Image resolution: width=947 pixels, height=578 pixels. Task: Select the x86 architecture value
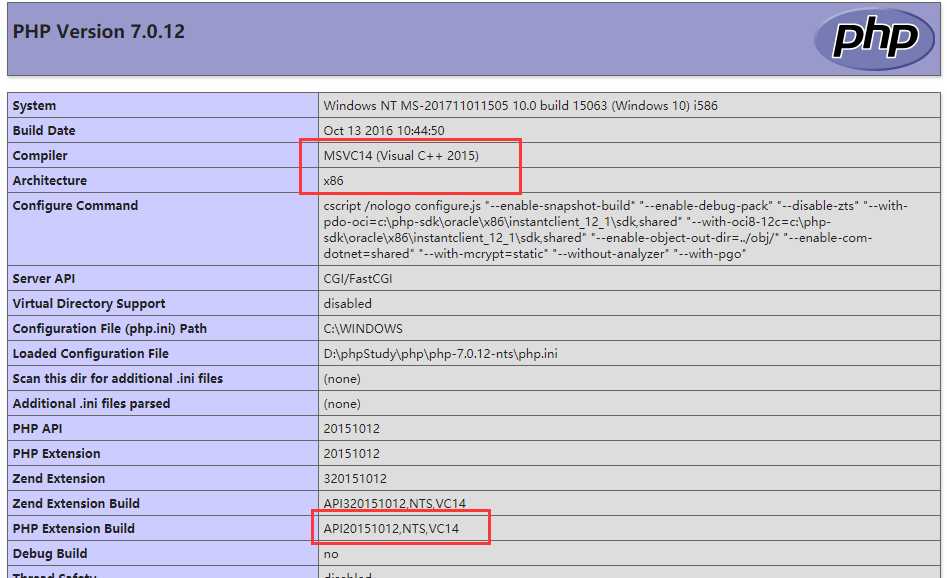[x=333, y=181]
